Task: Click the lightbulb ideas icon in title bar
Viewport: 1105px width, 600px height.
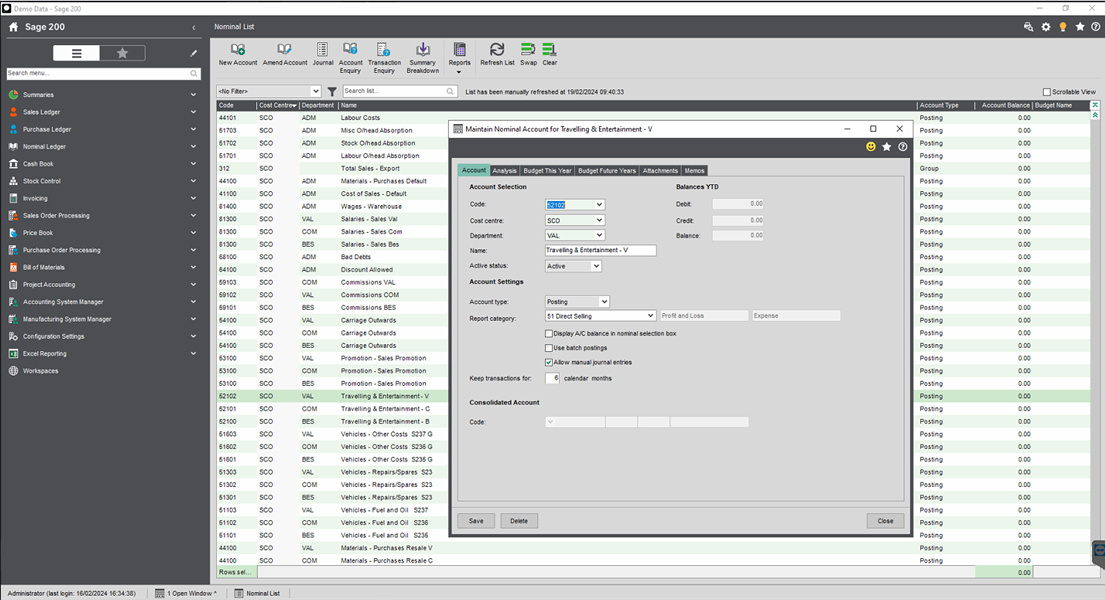Action: pyautogui.click(x=1063, y=27)
